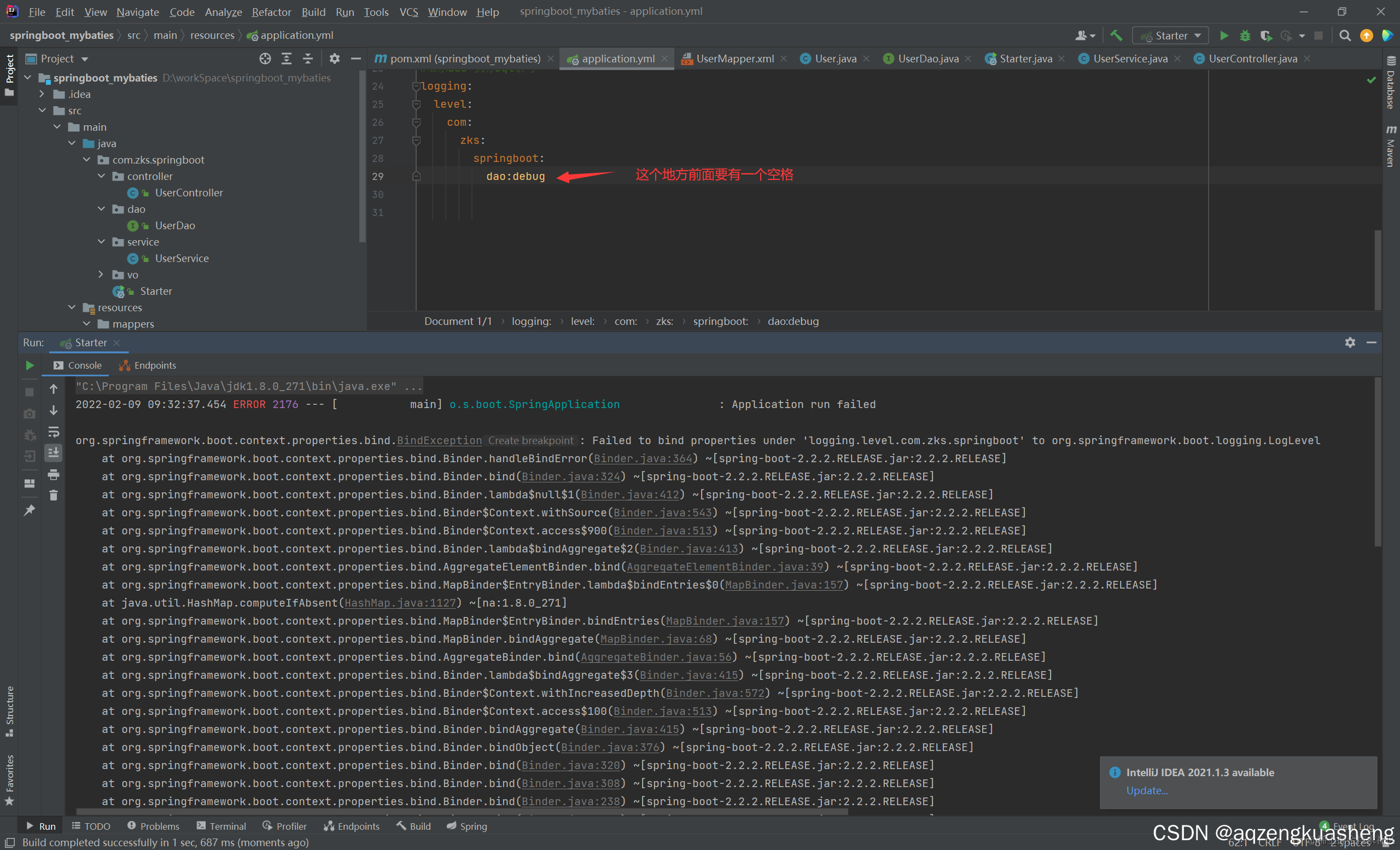Viewport: 1400px width, 850px height.
Task: Toggle scroll to end of console
Action: (54, 453)
